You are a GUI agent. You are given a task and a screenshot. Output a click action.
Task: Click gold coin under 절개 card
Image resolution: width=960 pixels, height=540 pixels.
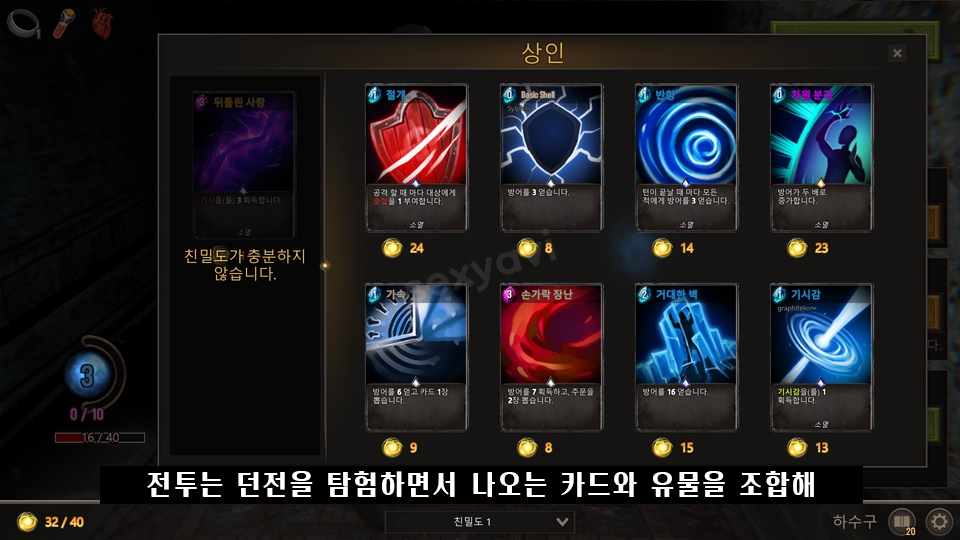(x=392, y=248)
